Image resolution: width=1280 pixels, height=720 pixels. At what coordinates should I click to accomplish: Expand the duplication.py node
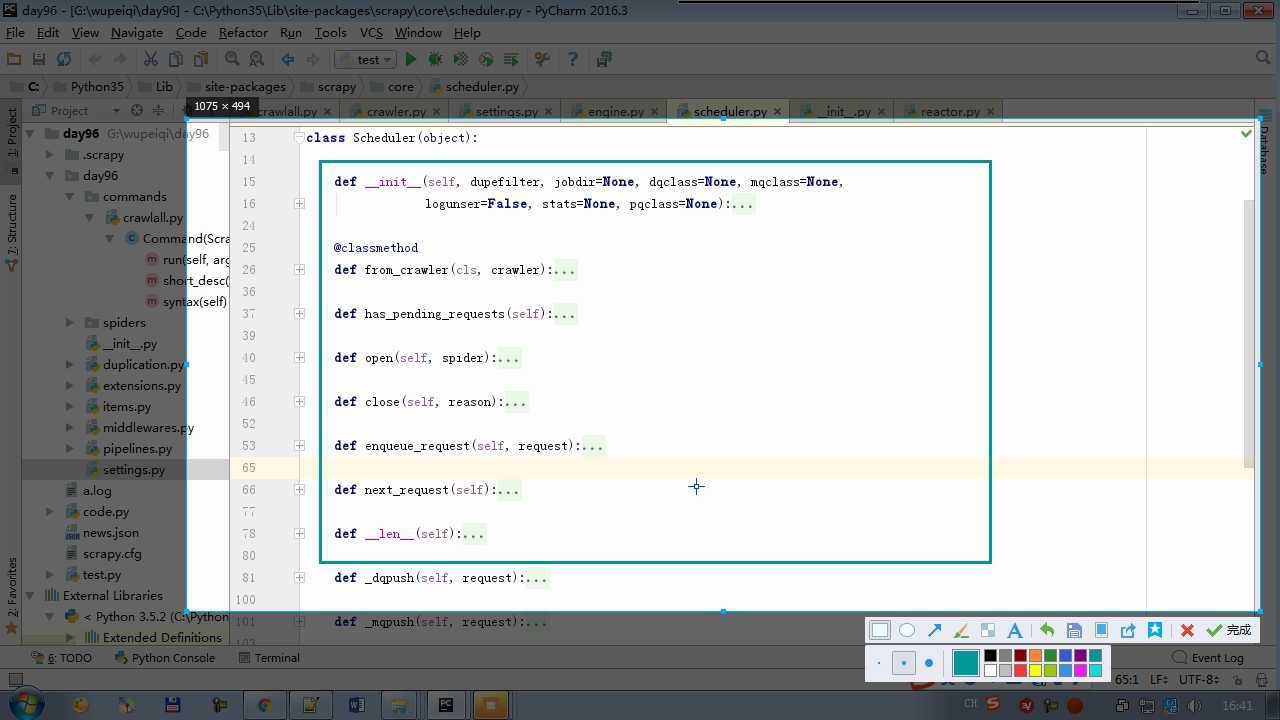point(70,365)
